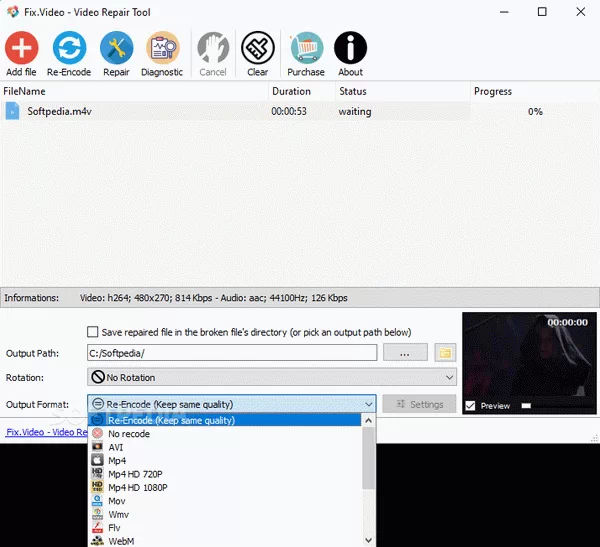600x547 pixels.
Task: Click the Duration column header
Action: click(x=302, y=91)
